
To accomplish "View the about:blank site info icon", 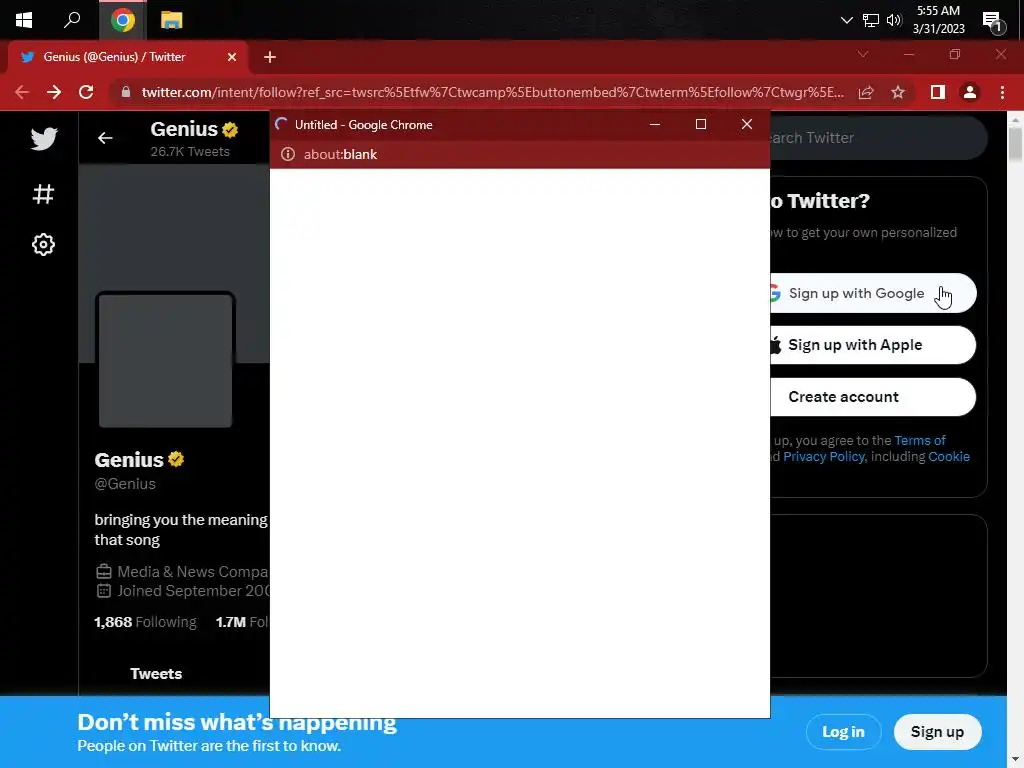I will pyautogui.click(x=287, y=155).
